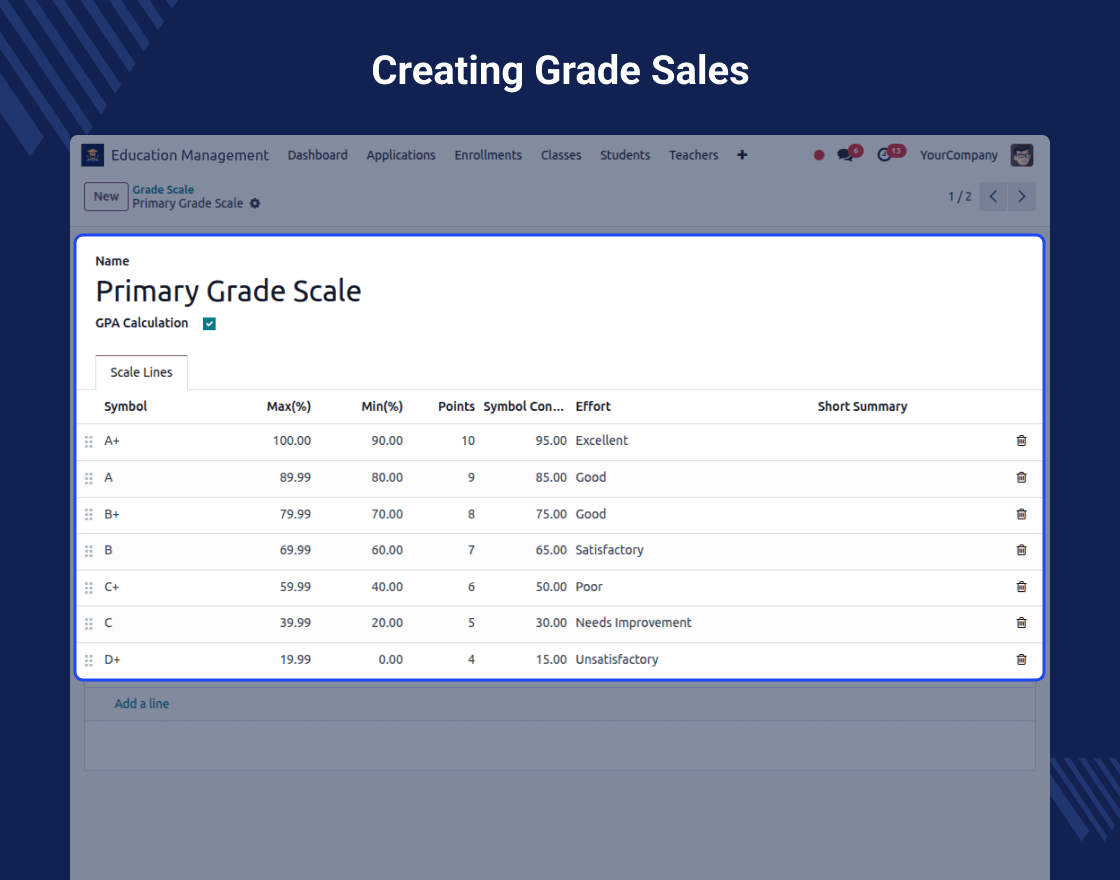The image size is (1120, 880).
Task: Delete the C scale line
Action: [x=1021, y=623]
